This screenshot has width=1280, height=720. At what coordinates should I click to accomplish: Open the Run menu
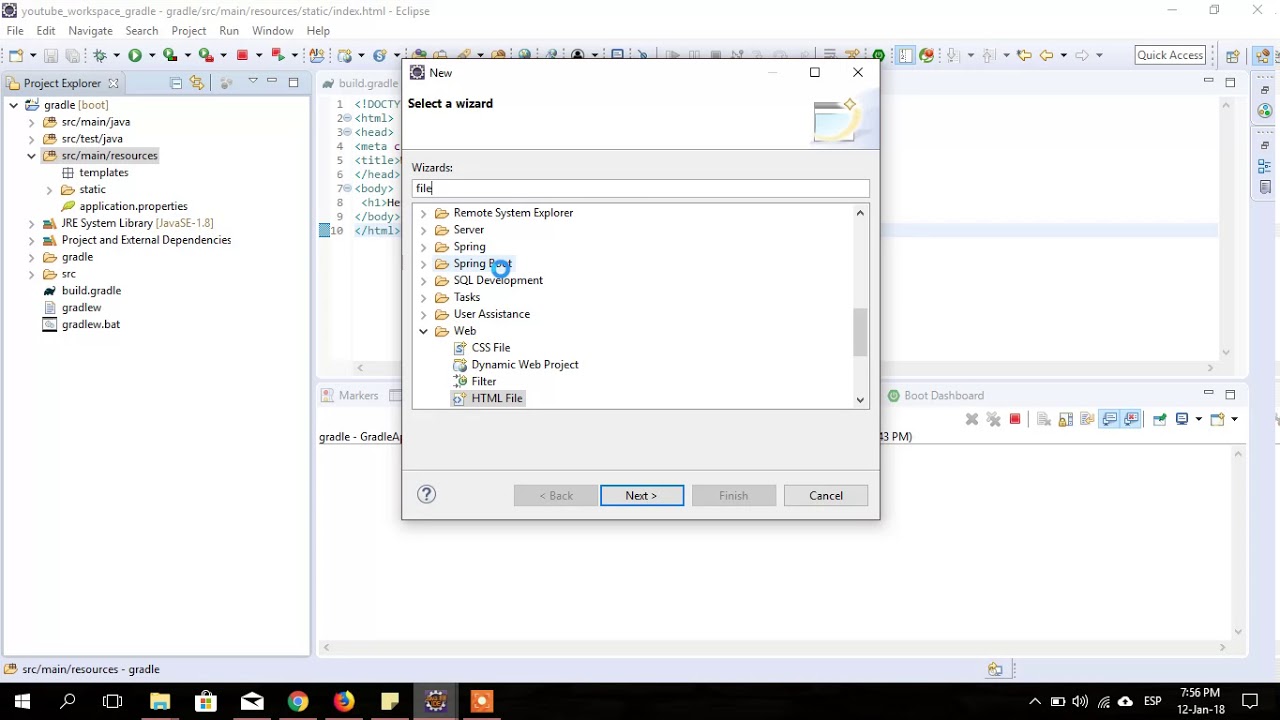tap(229, 31)
